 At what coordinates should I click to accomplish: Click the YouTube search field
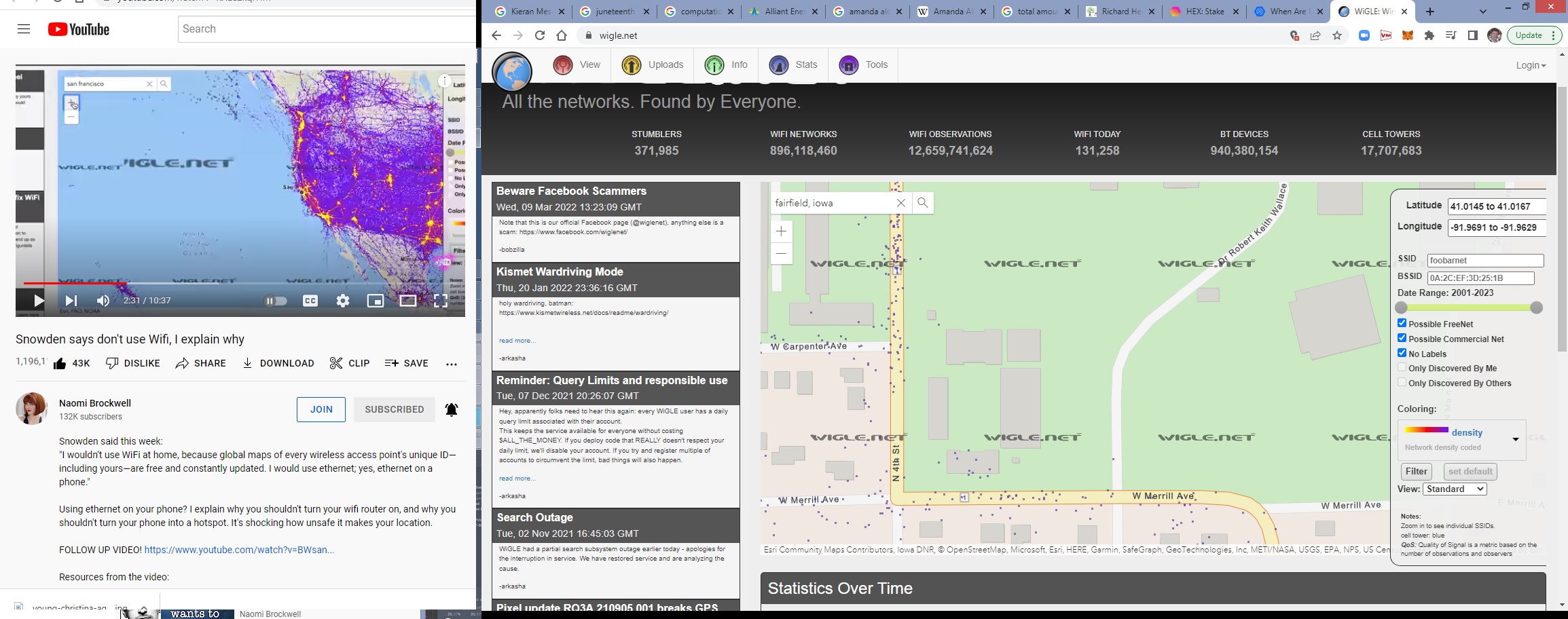pos(326,29)
